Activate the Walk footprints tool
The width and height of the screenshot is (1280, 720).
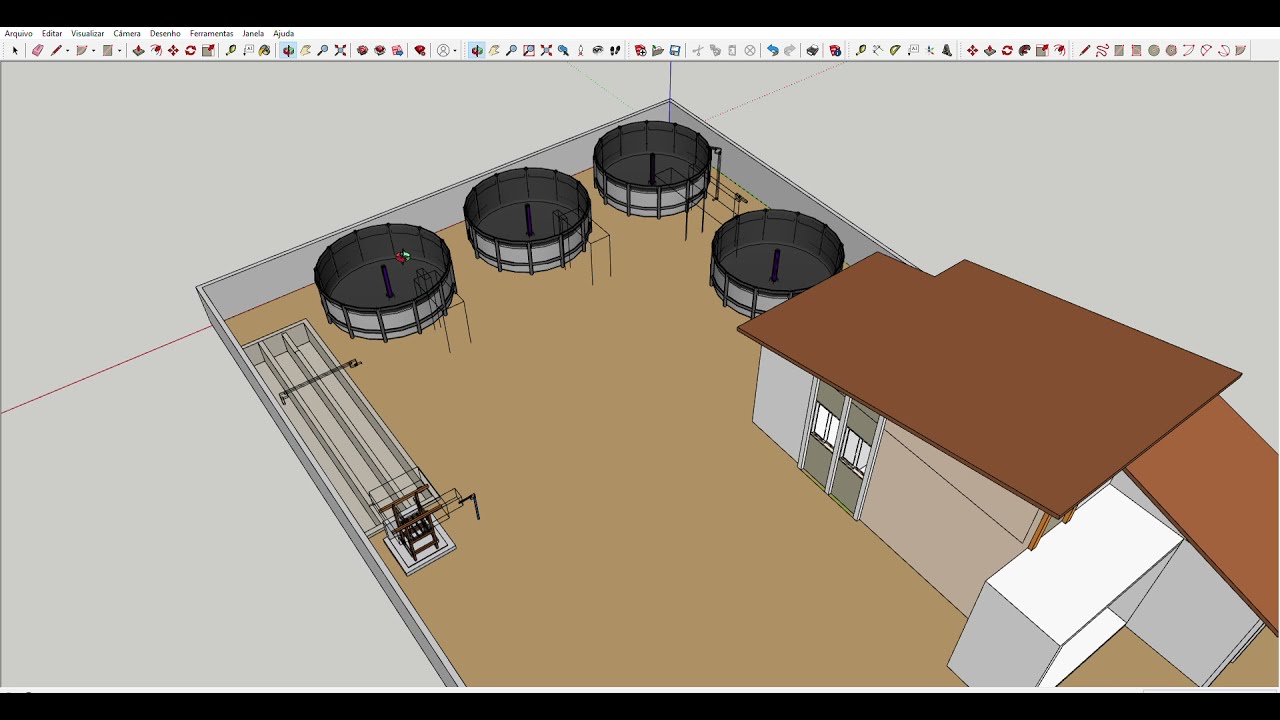(x=615, y=50)
